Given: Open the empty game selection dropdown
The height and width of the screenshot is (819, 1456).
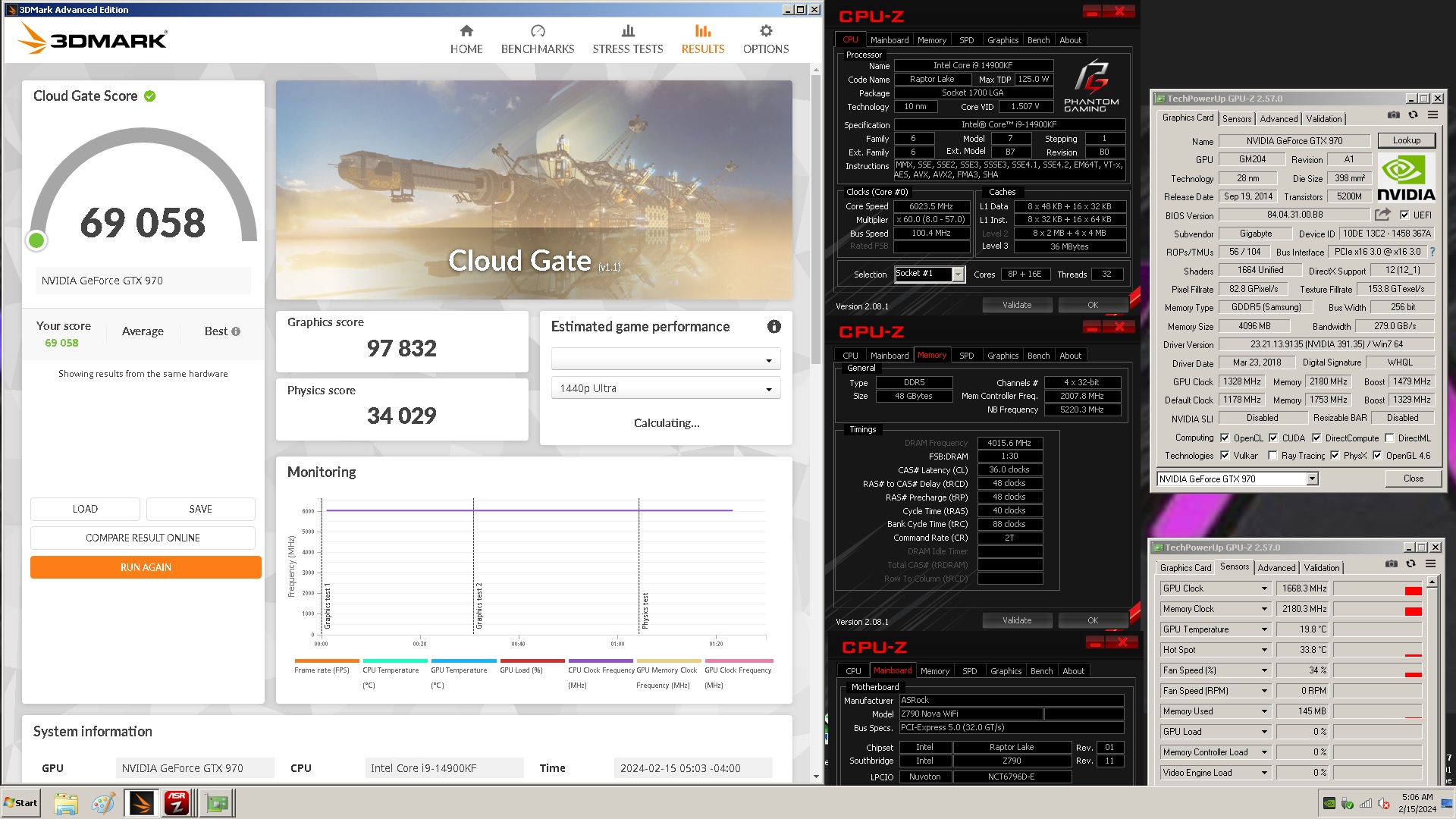Looking at the screenshot, I should coord(666,359).
